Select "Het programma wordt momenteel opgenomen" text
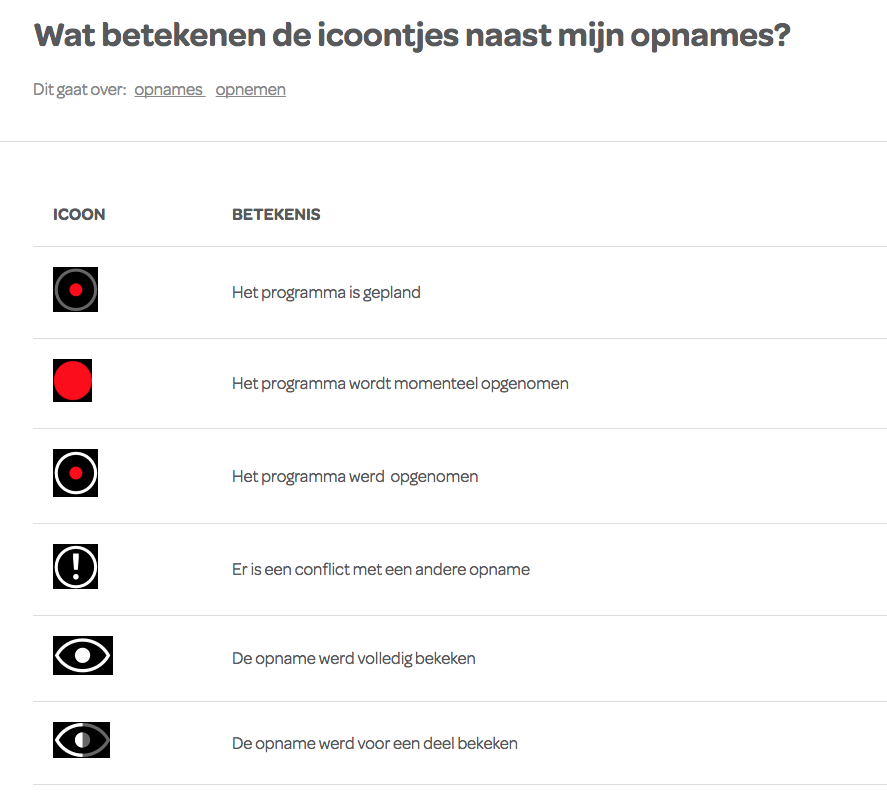The image size is (887, 792). 400,383
